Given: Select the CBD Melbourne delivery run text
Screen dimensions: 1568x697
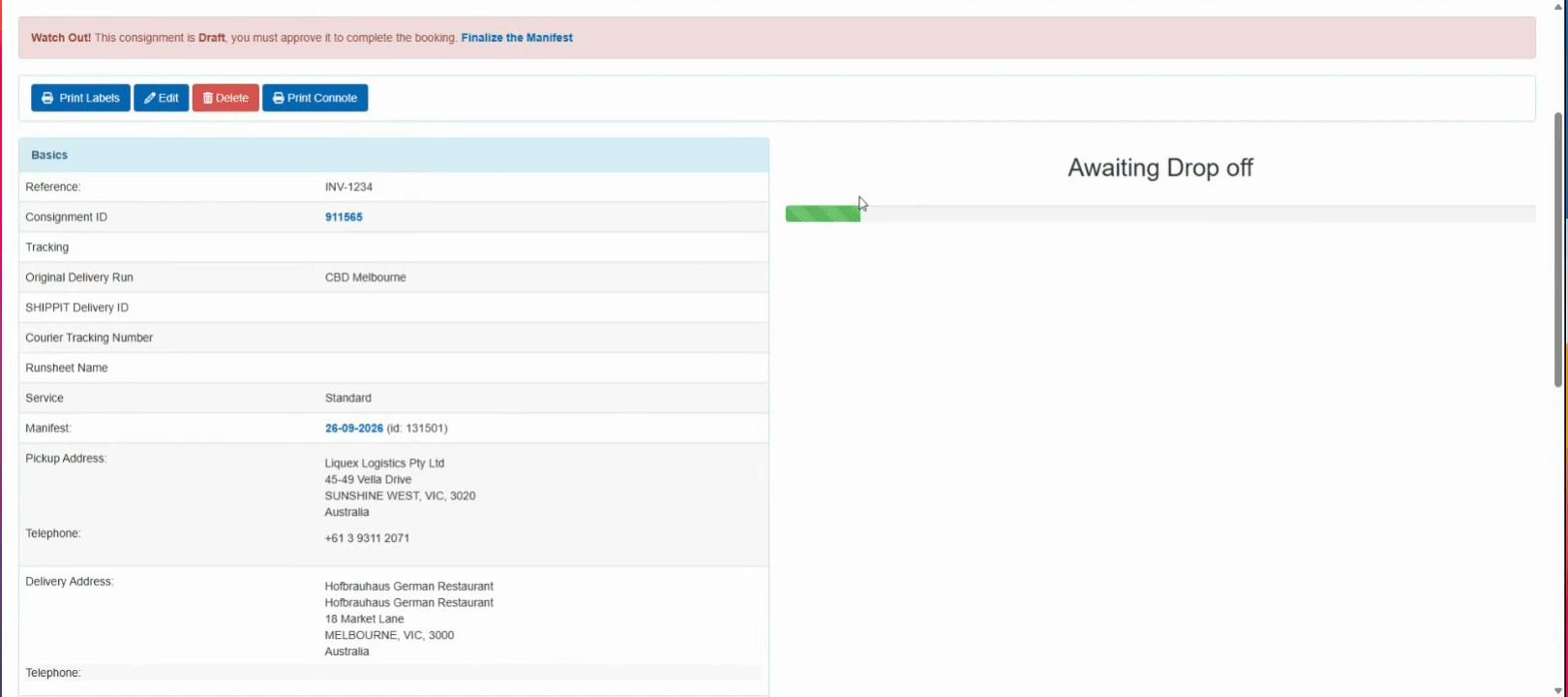Looking at the screenshot, I should tap(366, 277).
